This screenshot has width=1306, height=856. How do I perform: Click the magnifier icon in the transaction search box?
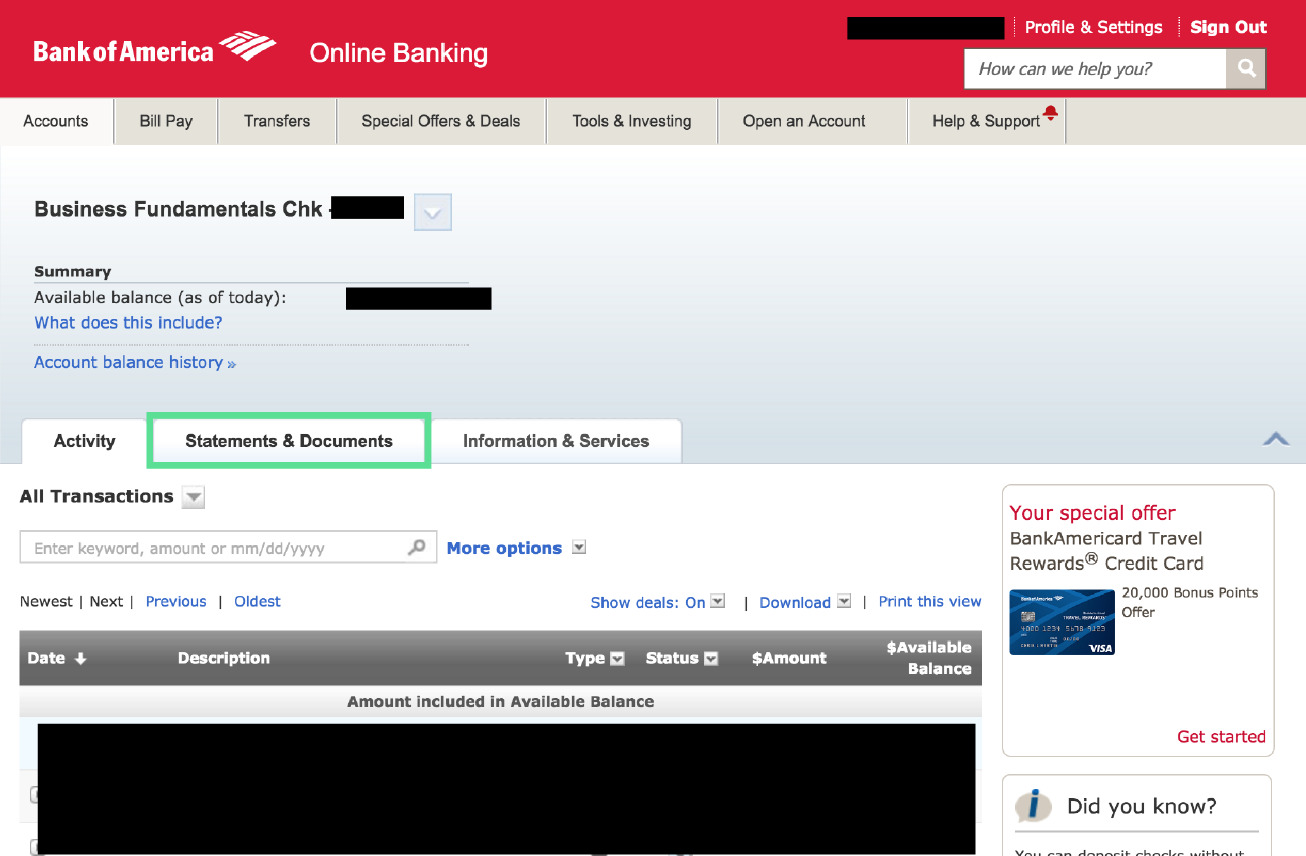[x=417, y=547]
